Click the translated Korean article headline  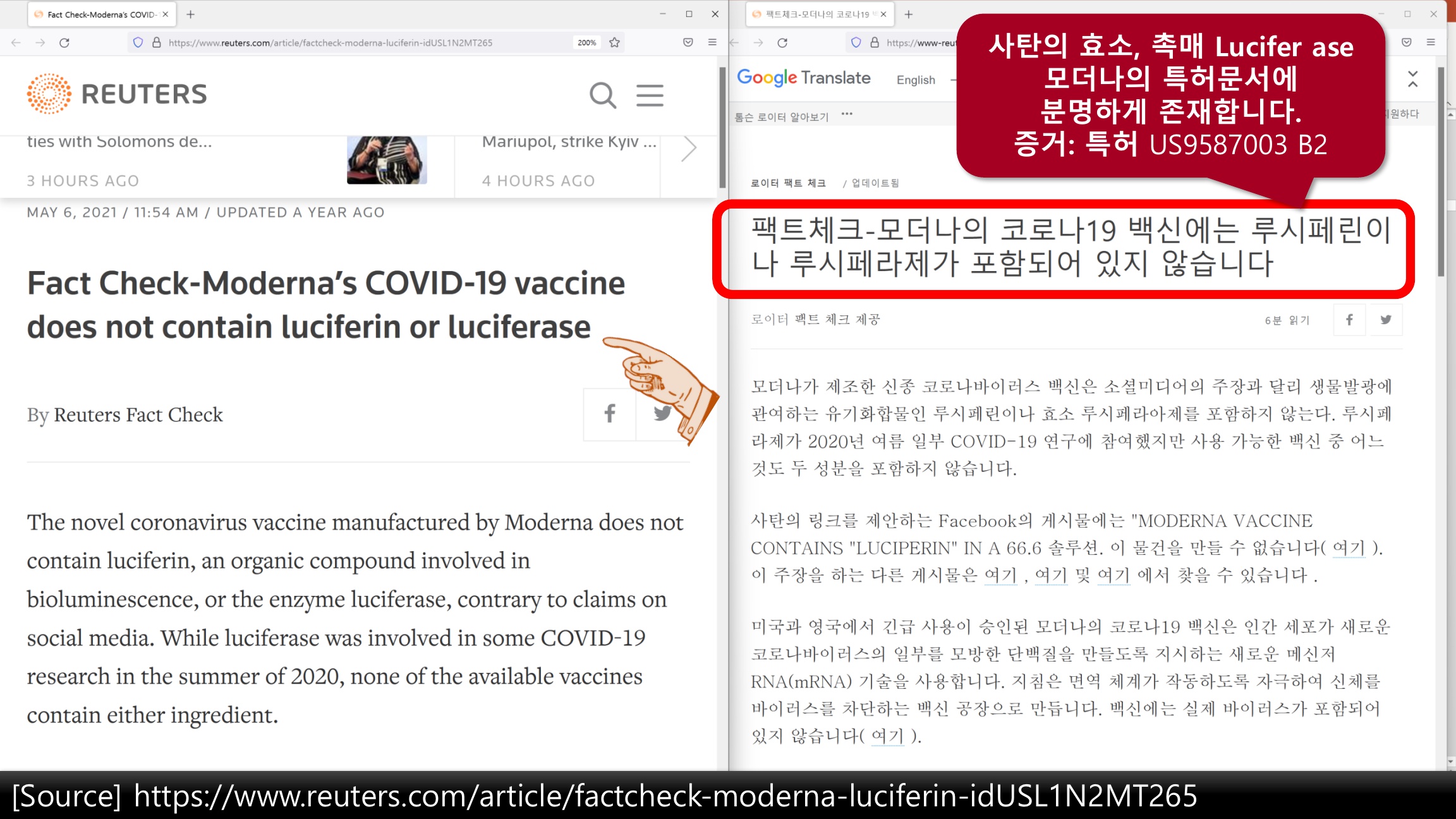tap(1071, 247)
